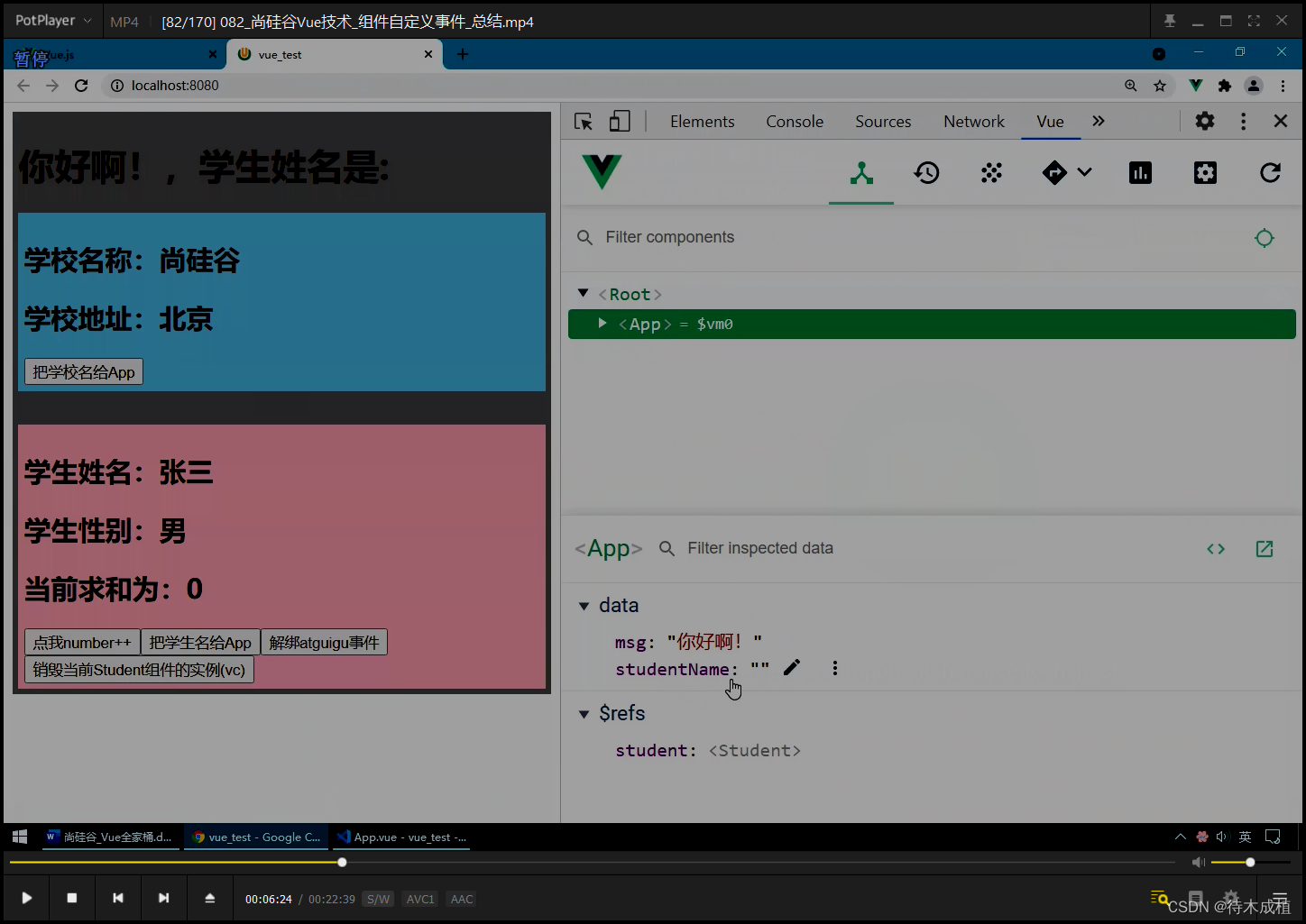The width and height of the screenshot is (1306, 924).
Task: Open App component in editor icon
Action: [x=1265, y=549]
